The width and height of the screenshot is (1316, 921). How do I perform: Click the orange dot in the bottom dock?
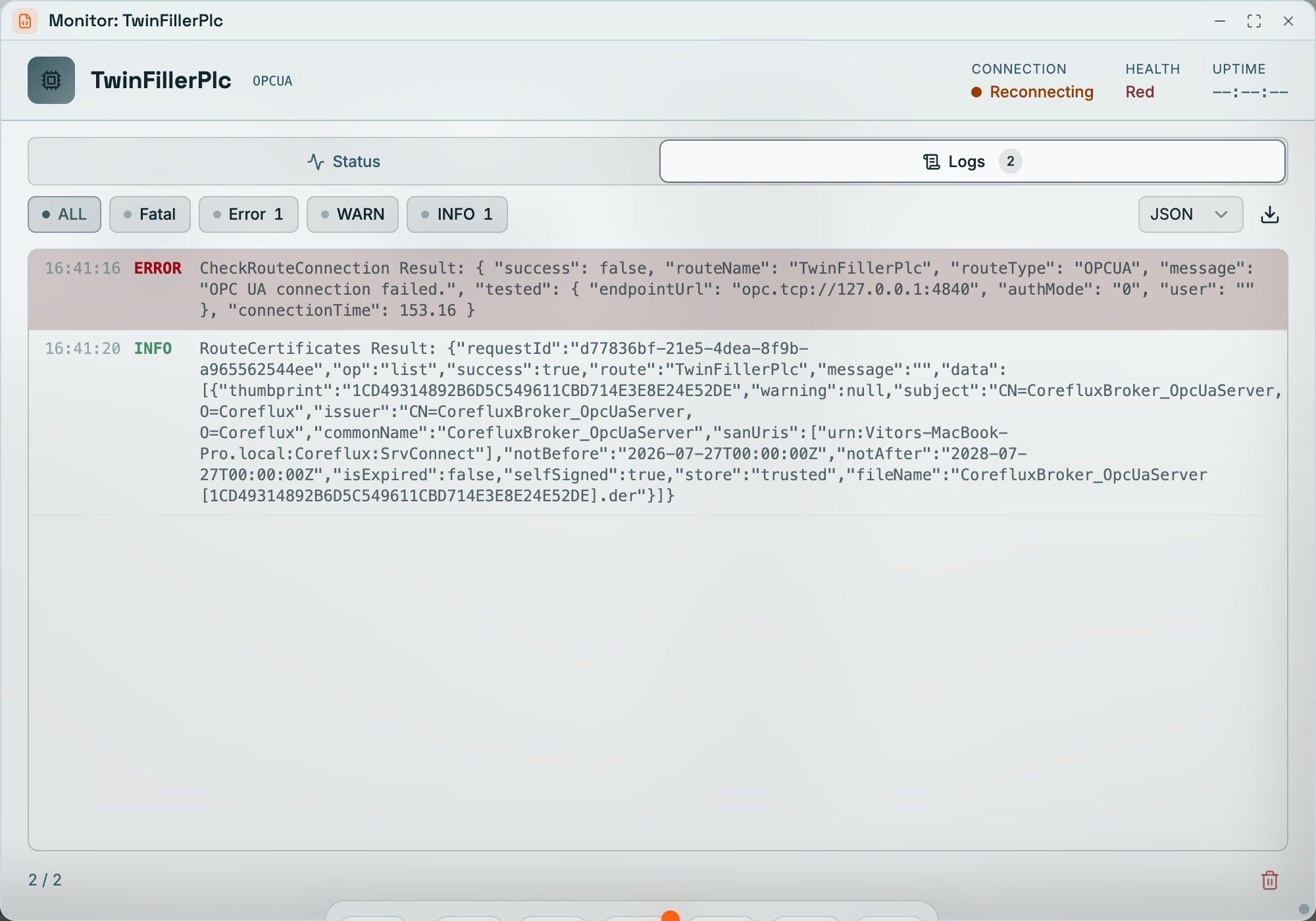tap(670, 916)
